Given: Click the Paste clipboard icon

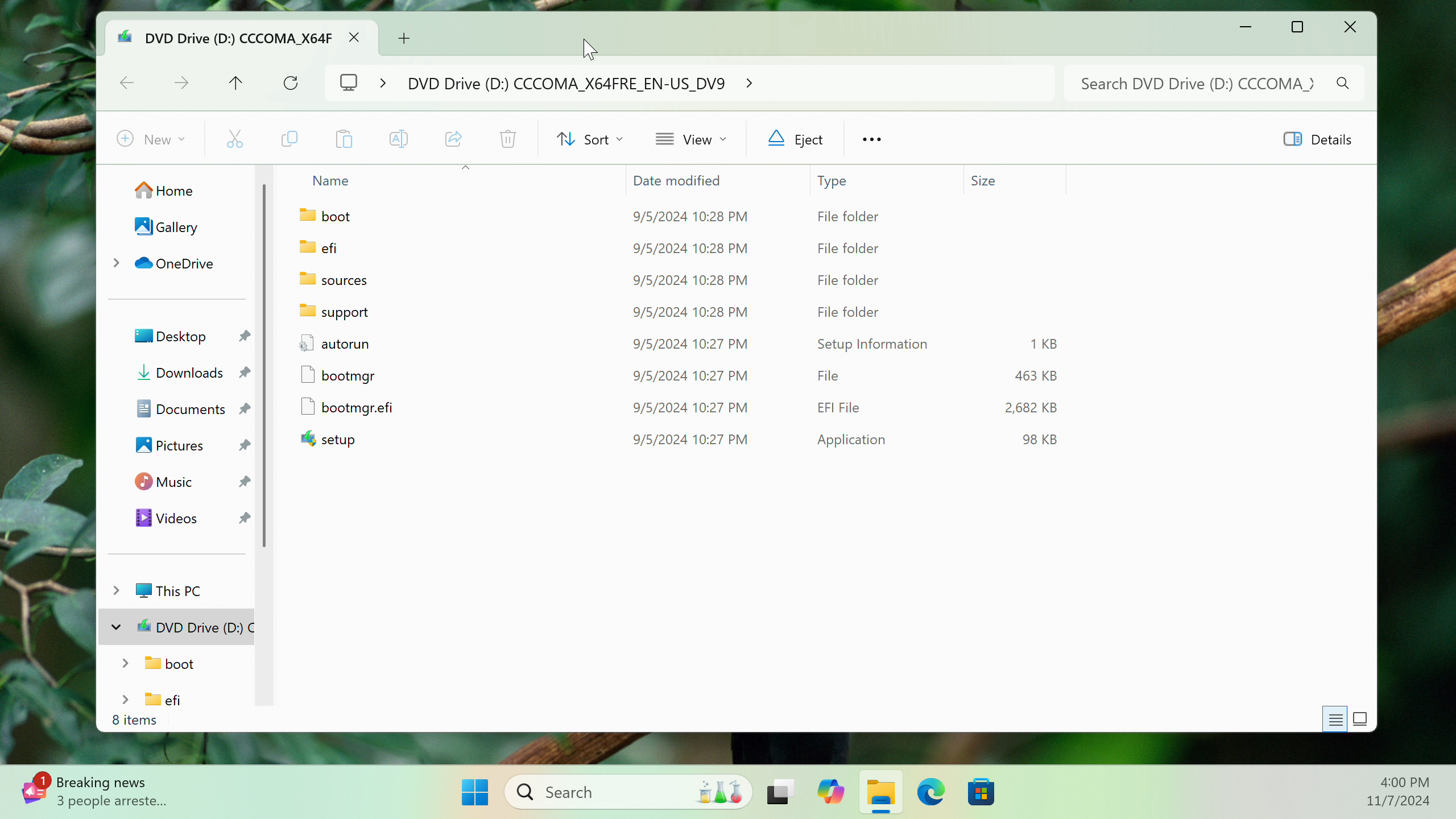Looking at the screenshot, I should point(344,139).
